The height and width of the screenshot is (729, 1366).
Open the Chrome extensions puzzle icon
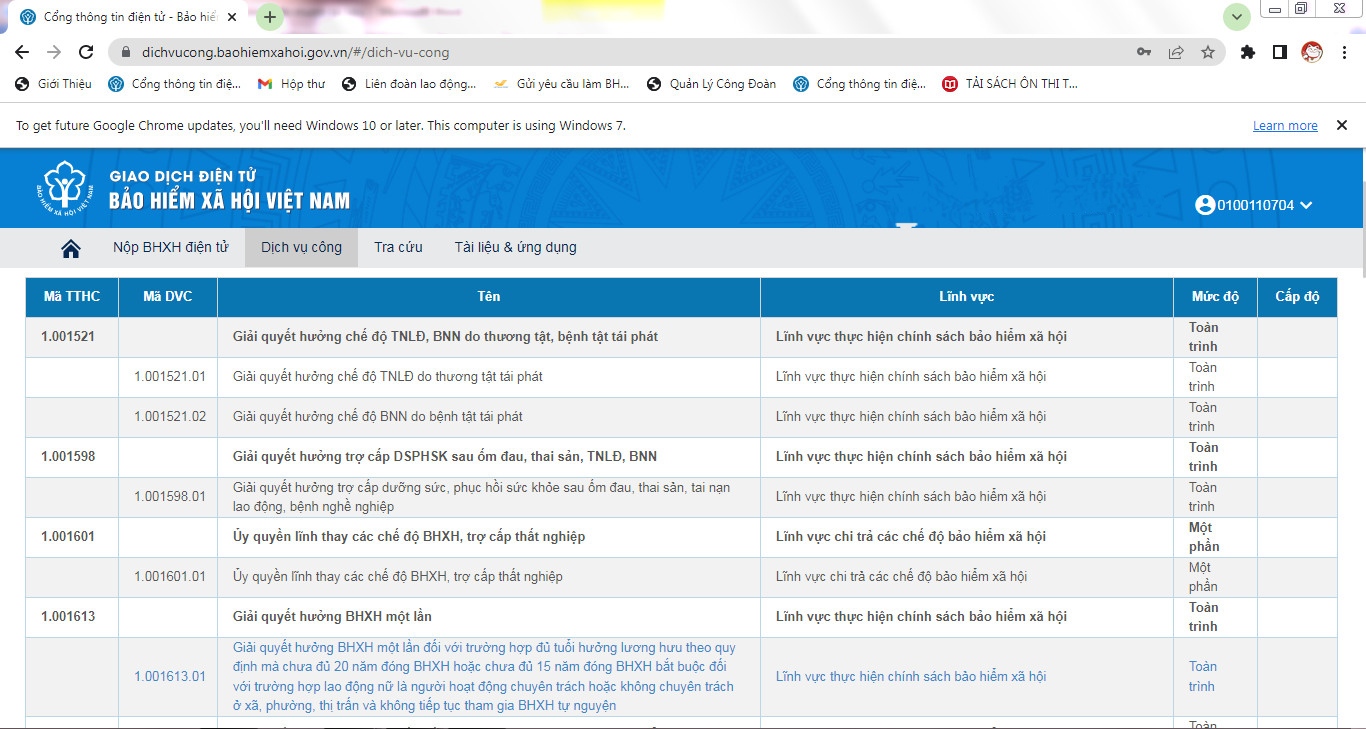(x=1247, y=52)
